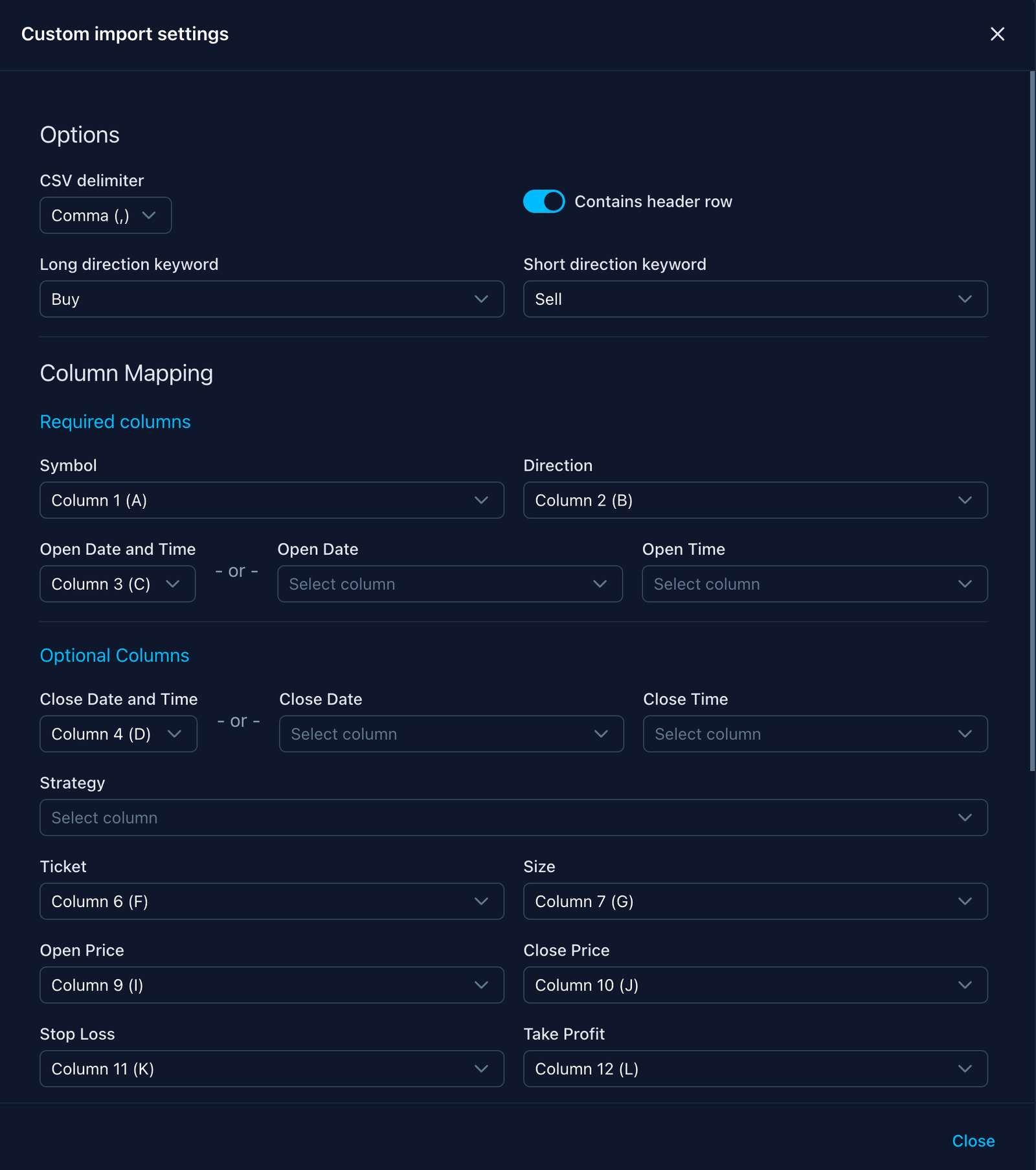Expand the Close Price column dropdown
The width and height of the screenshot is (1036, 1170).
click(755, 985)
